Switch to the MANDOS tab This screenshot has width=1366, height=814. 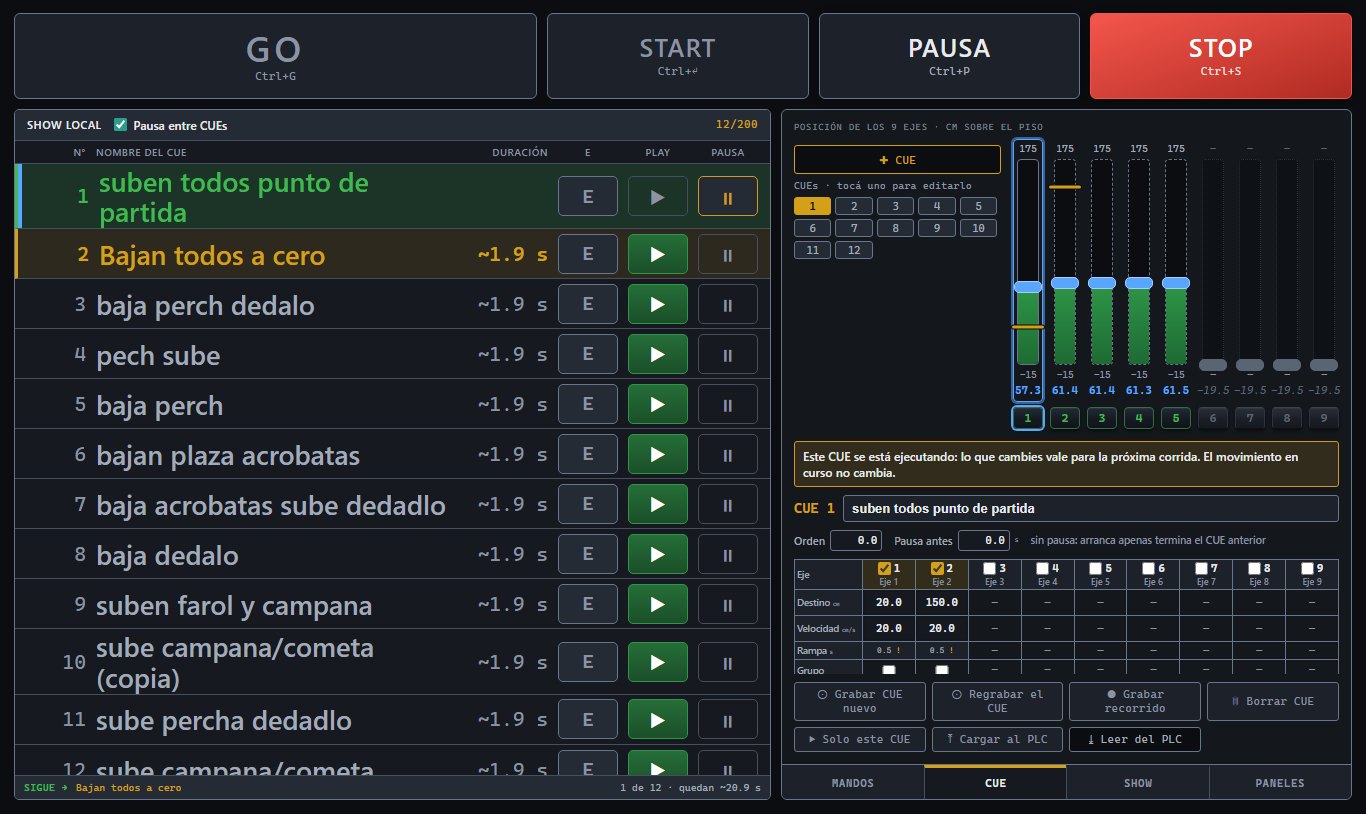(853, 783)
